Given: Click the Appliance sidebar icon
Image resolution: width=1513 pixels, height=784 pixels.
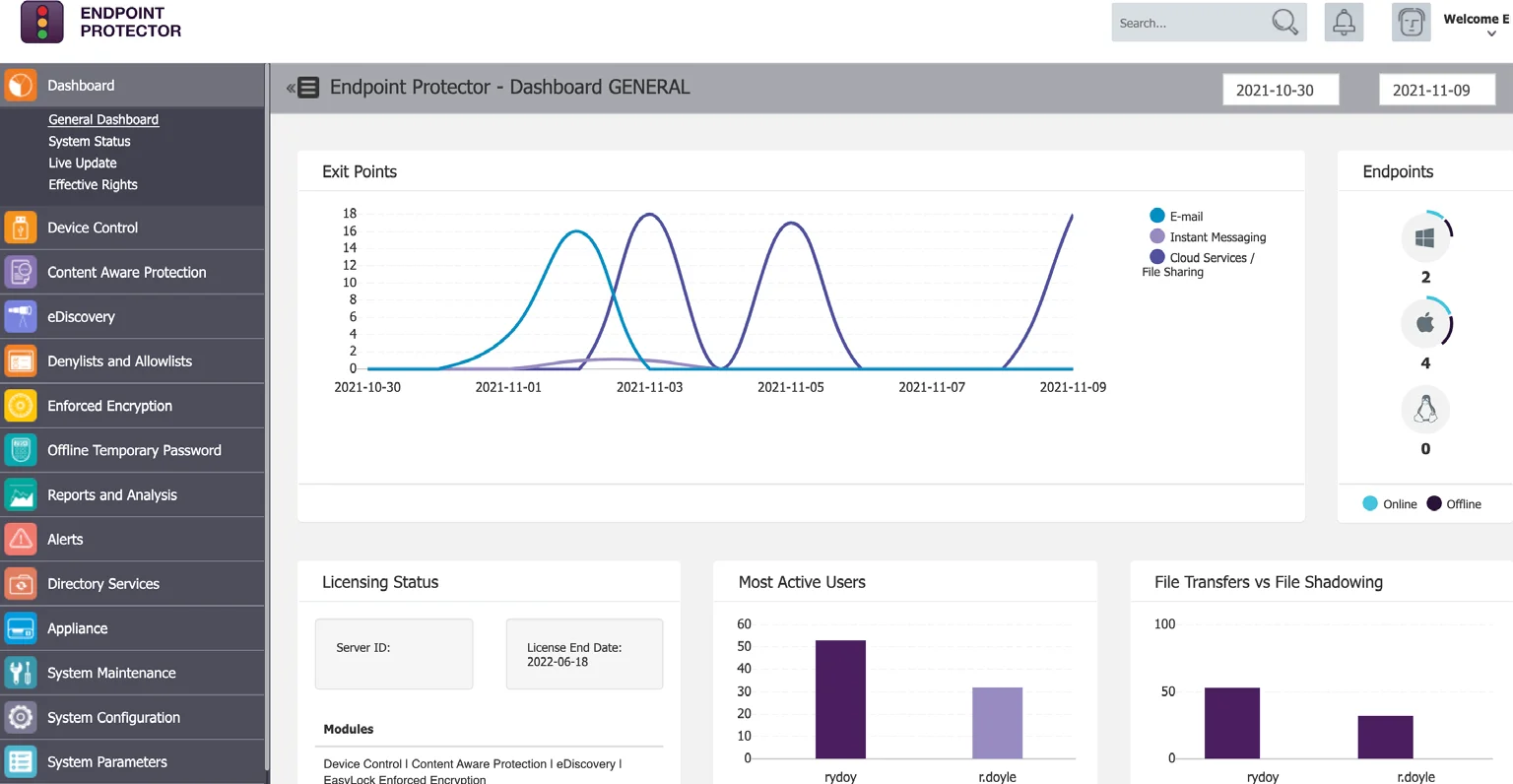Looking at the screenshot, I should click(x=21, y=628).
